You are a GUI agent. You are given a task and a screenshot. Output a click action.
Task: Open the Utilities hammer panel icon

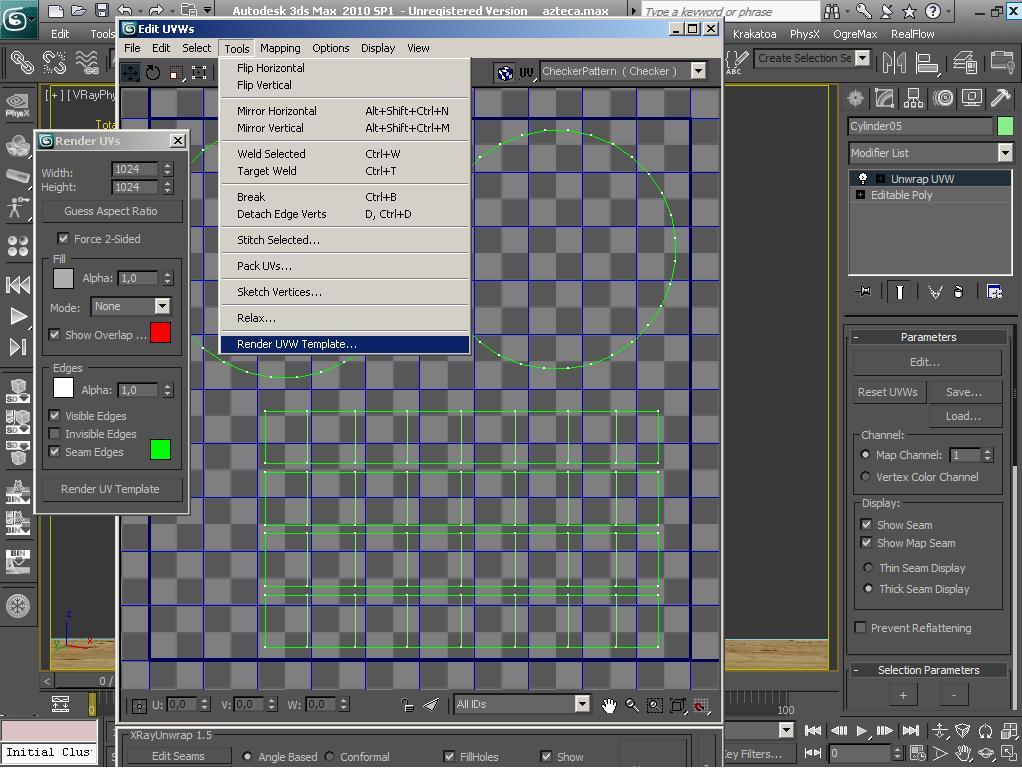(x=1000, y=98)
